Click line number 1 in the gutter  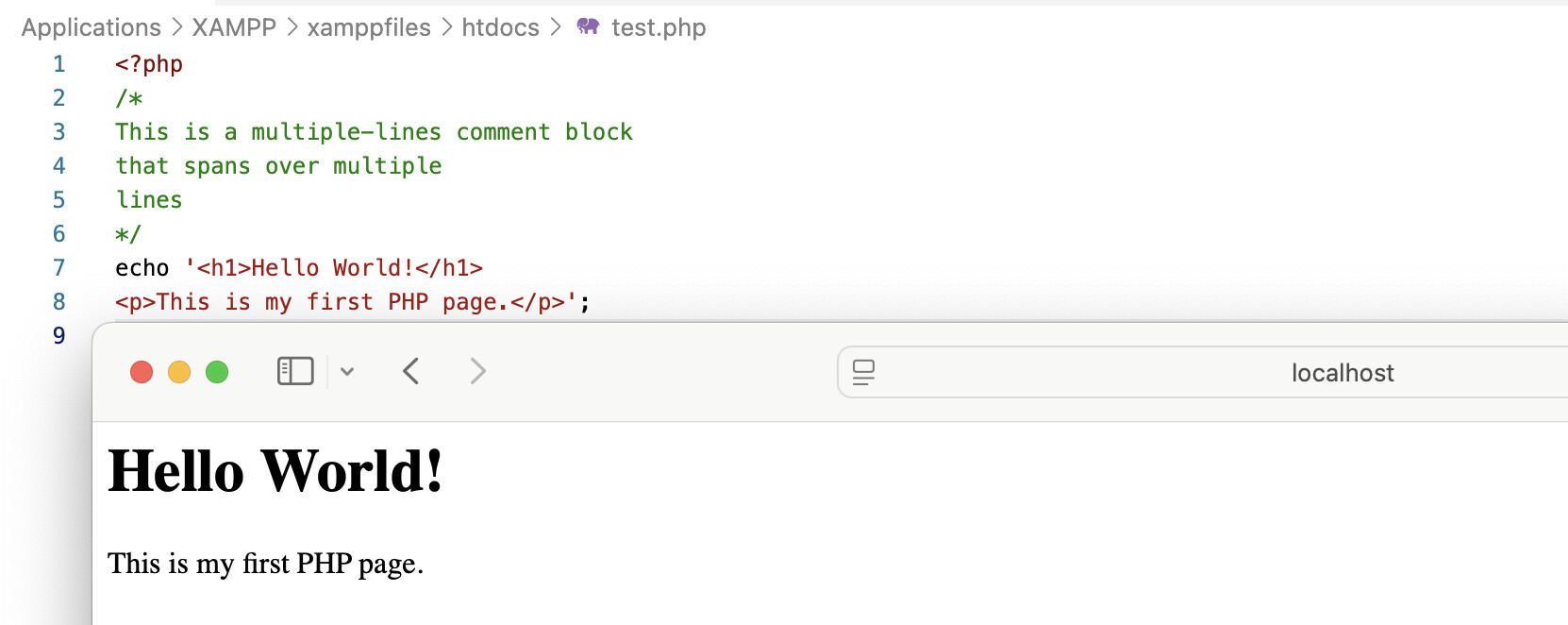coord(59,64)
